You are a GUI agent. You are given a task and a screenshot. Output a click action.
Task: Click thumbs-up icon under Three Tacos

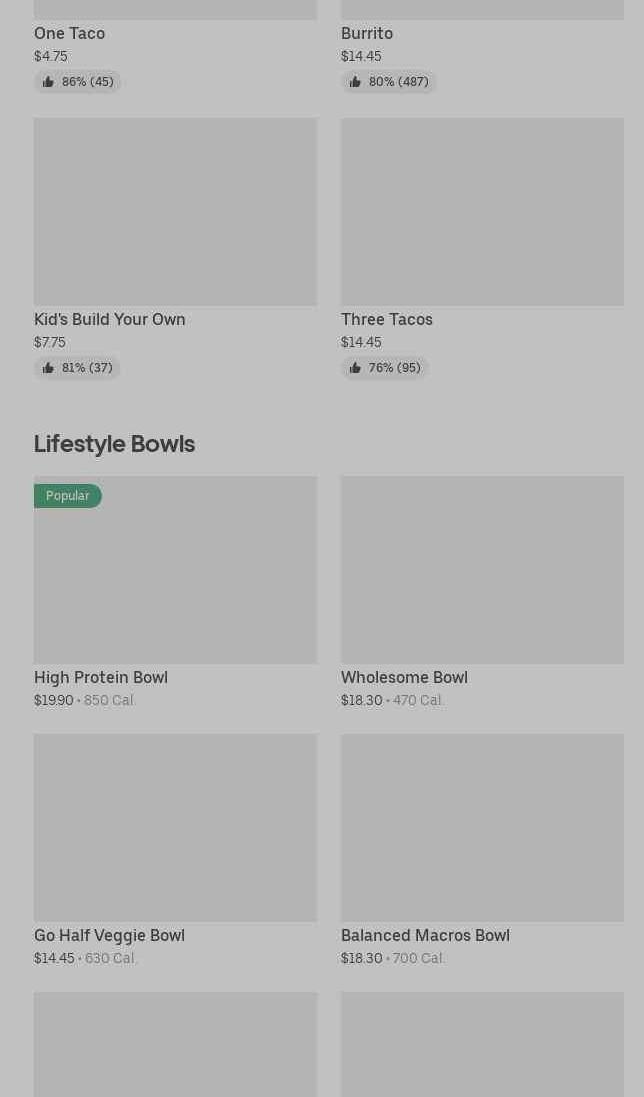tap(355, 368)
